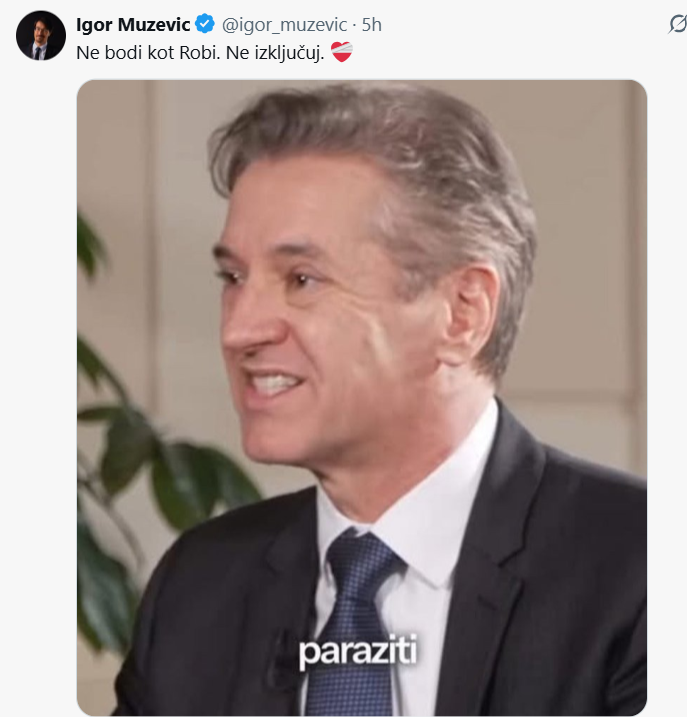Image resolution: width=687 pixels, height=717 pixels.
Task: Open the Igor Muzevic display name
Action: pos(133,25)
